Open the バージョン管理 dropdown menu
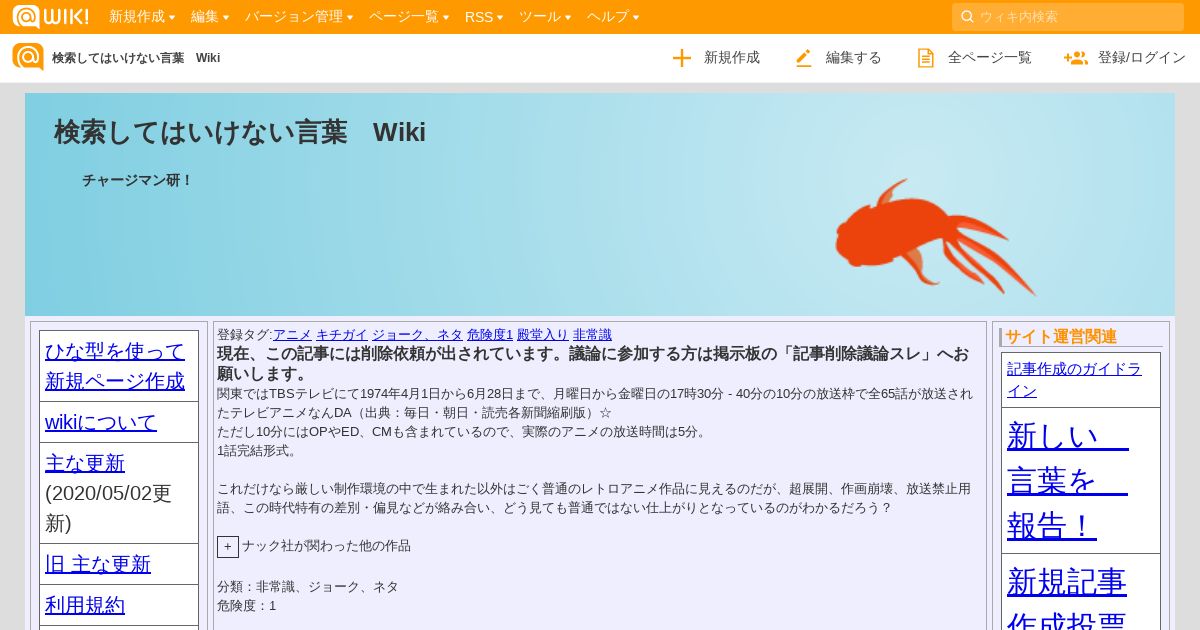The image size is (1200, 630). pos(299,16)
